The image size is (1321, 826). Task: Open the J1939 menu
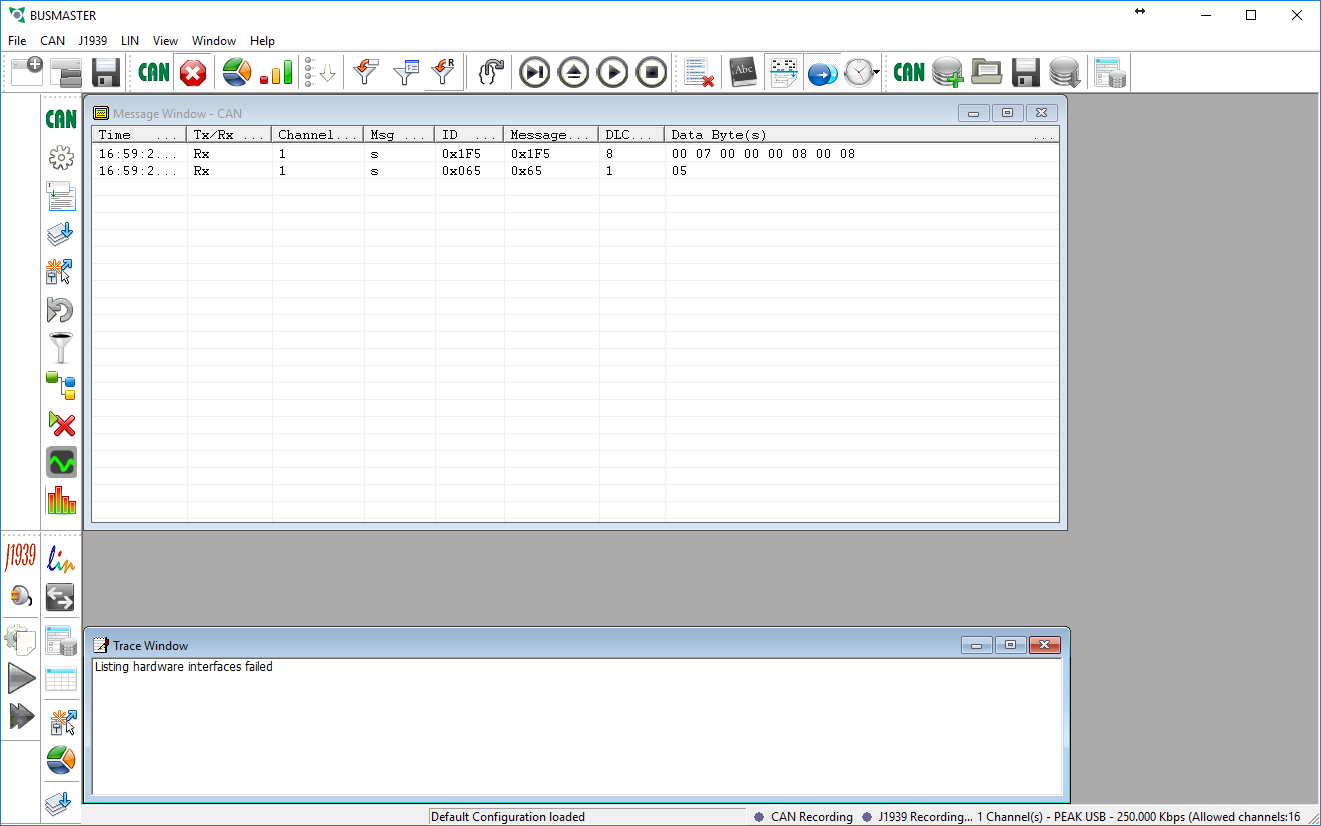[93, 41]
